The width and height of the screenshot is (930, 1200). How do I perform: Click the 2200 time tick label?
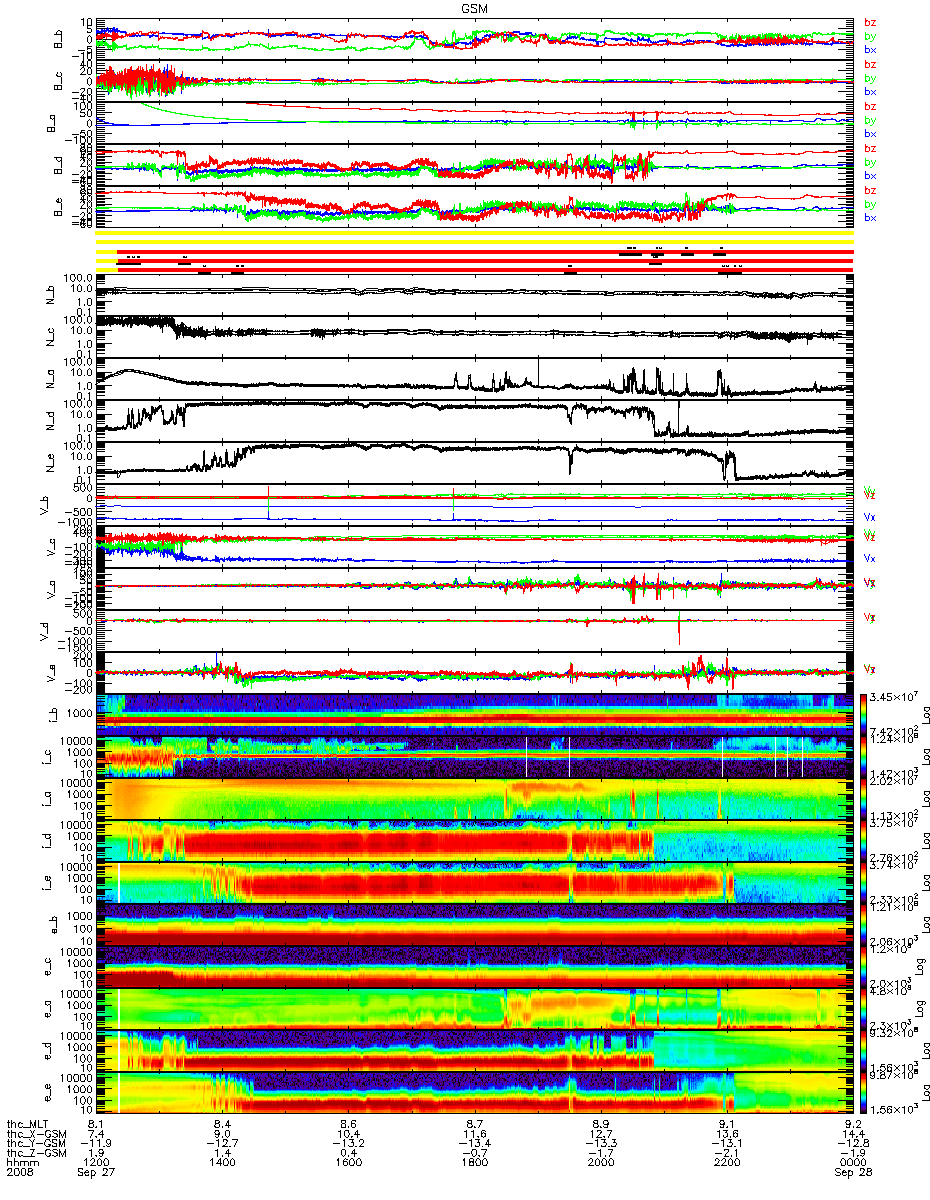[x=727, y=1164]
